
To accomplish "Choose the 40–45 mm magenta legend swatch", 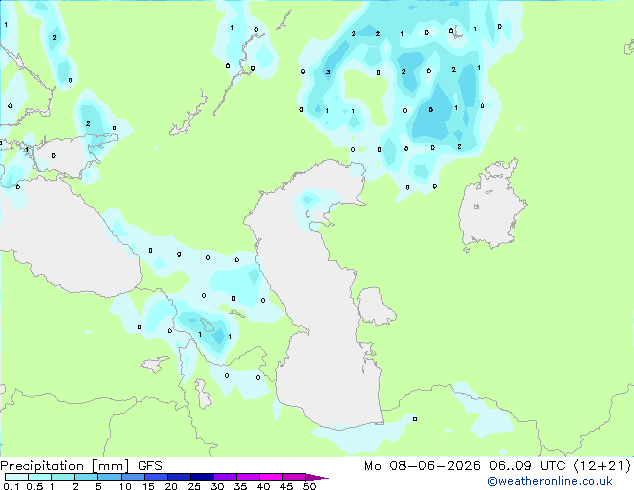I will point(271,477).
